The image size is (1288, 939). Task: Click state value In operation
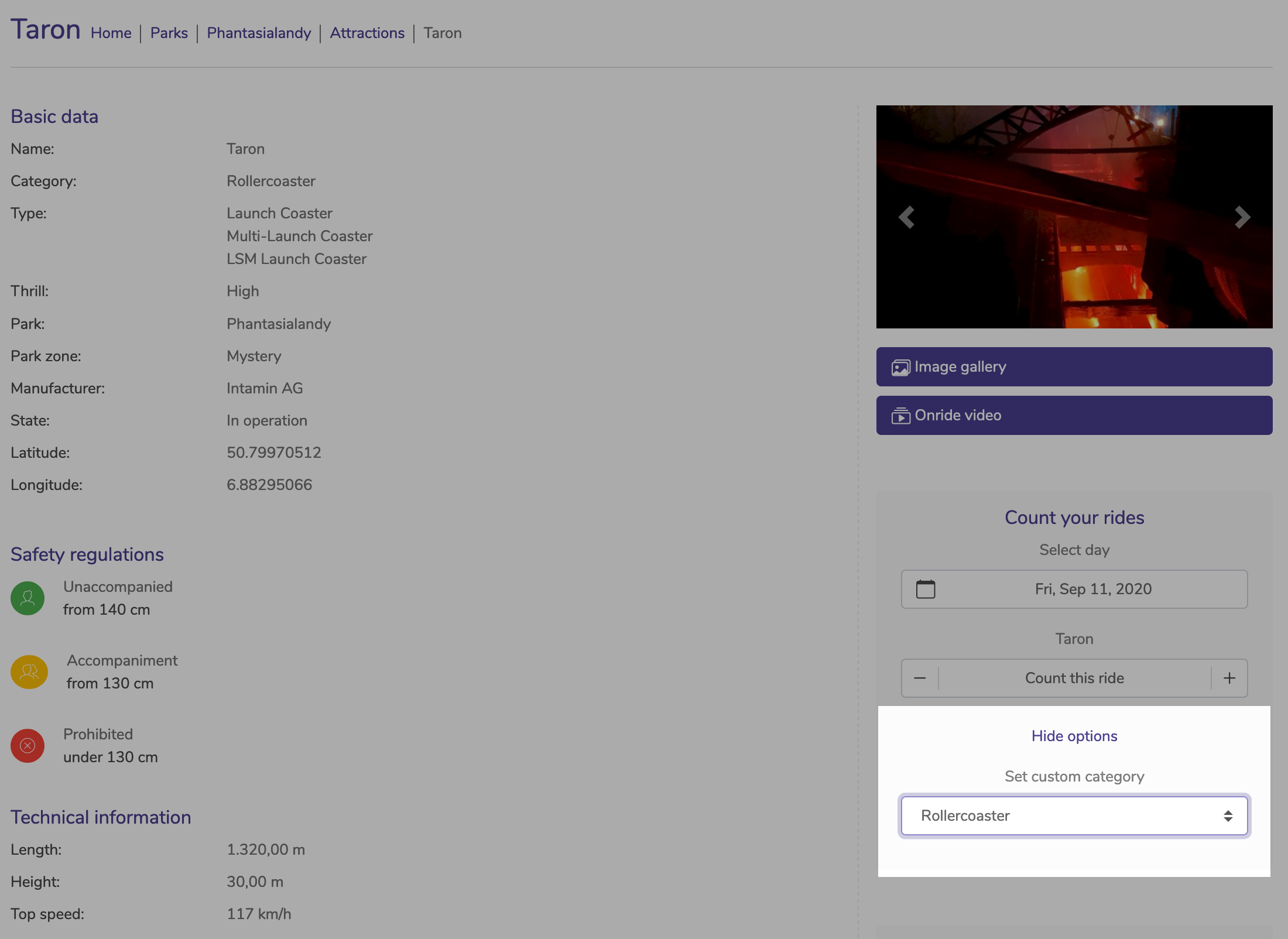click(x=267, y=420)
